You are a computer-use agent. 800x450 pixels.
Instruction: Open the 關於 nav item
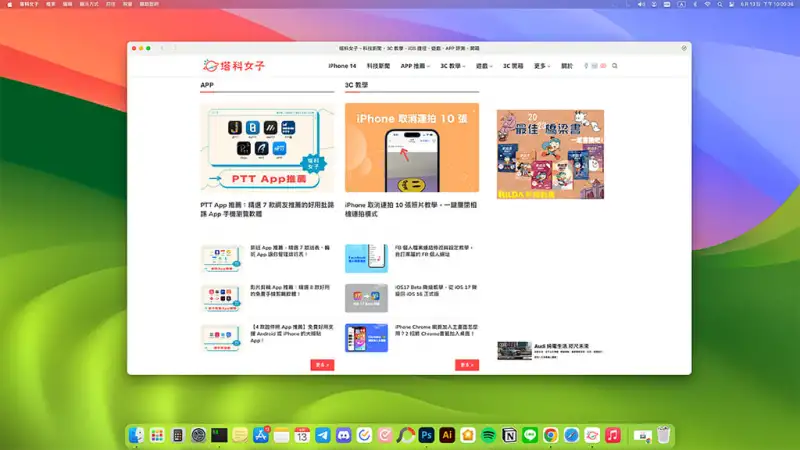coord(567,66)
